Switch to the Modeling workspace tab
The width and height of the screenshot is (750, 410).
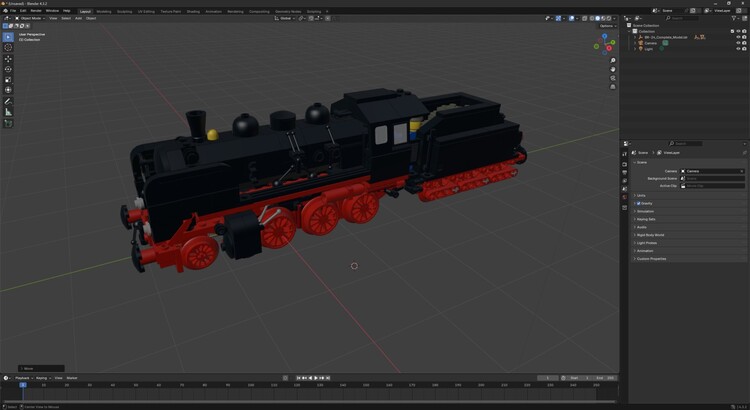coord(103,11)
